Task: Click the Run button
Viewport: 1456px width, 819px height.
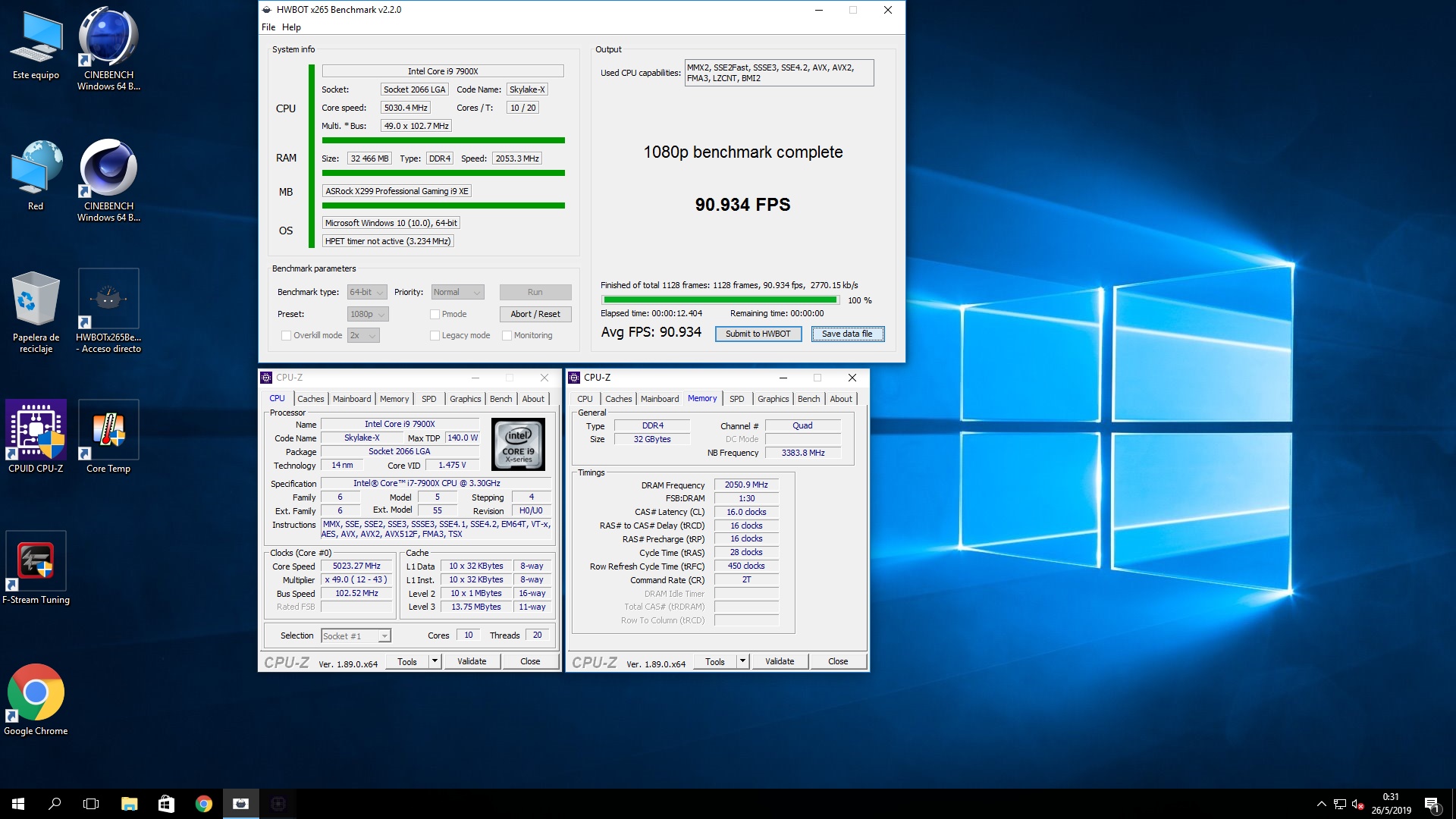Action: coord(535,292)
